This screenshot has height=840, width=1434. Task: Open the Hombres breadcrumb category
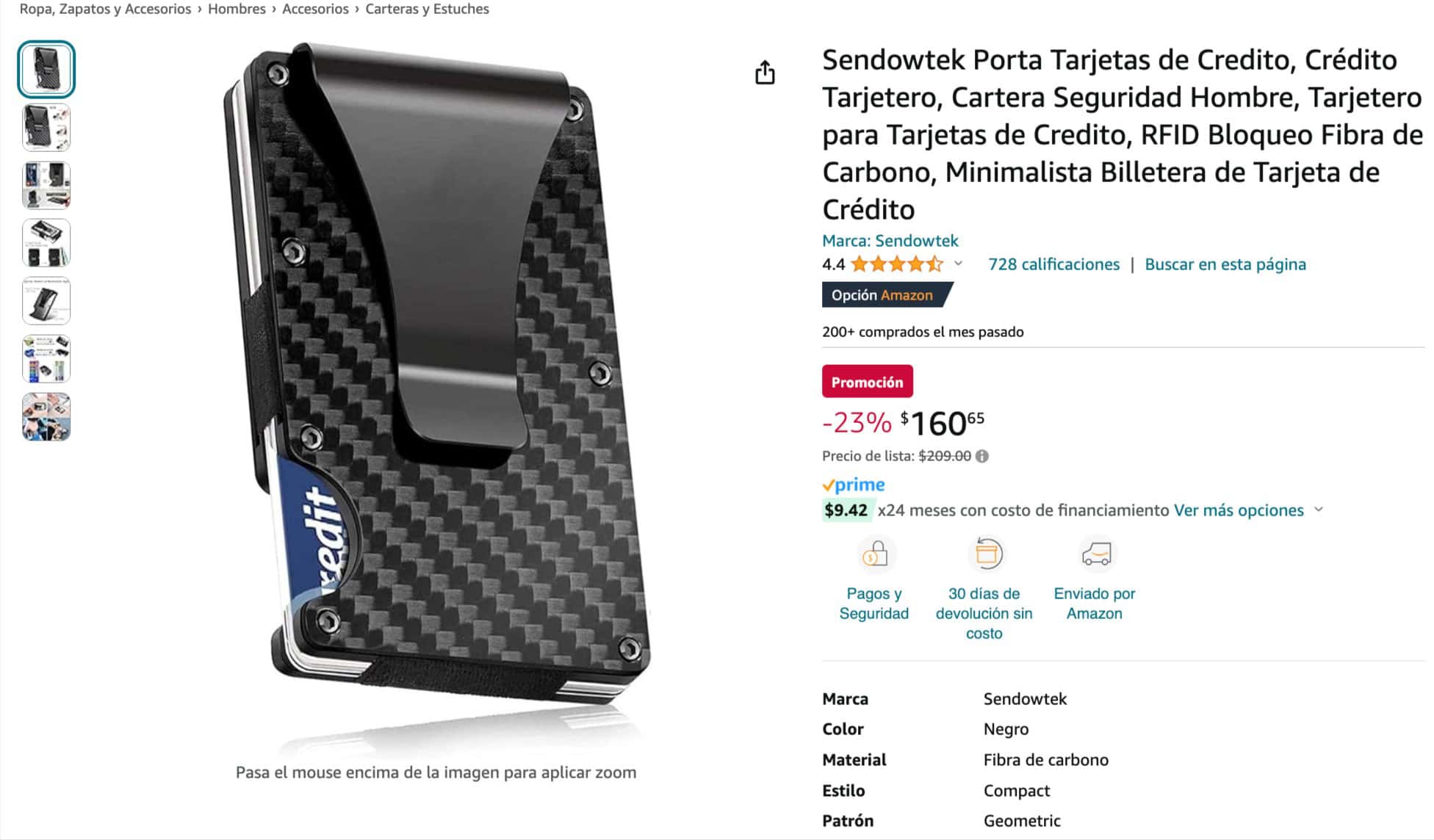tap(237, 10)
